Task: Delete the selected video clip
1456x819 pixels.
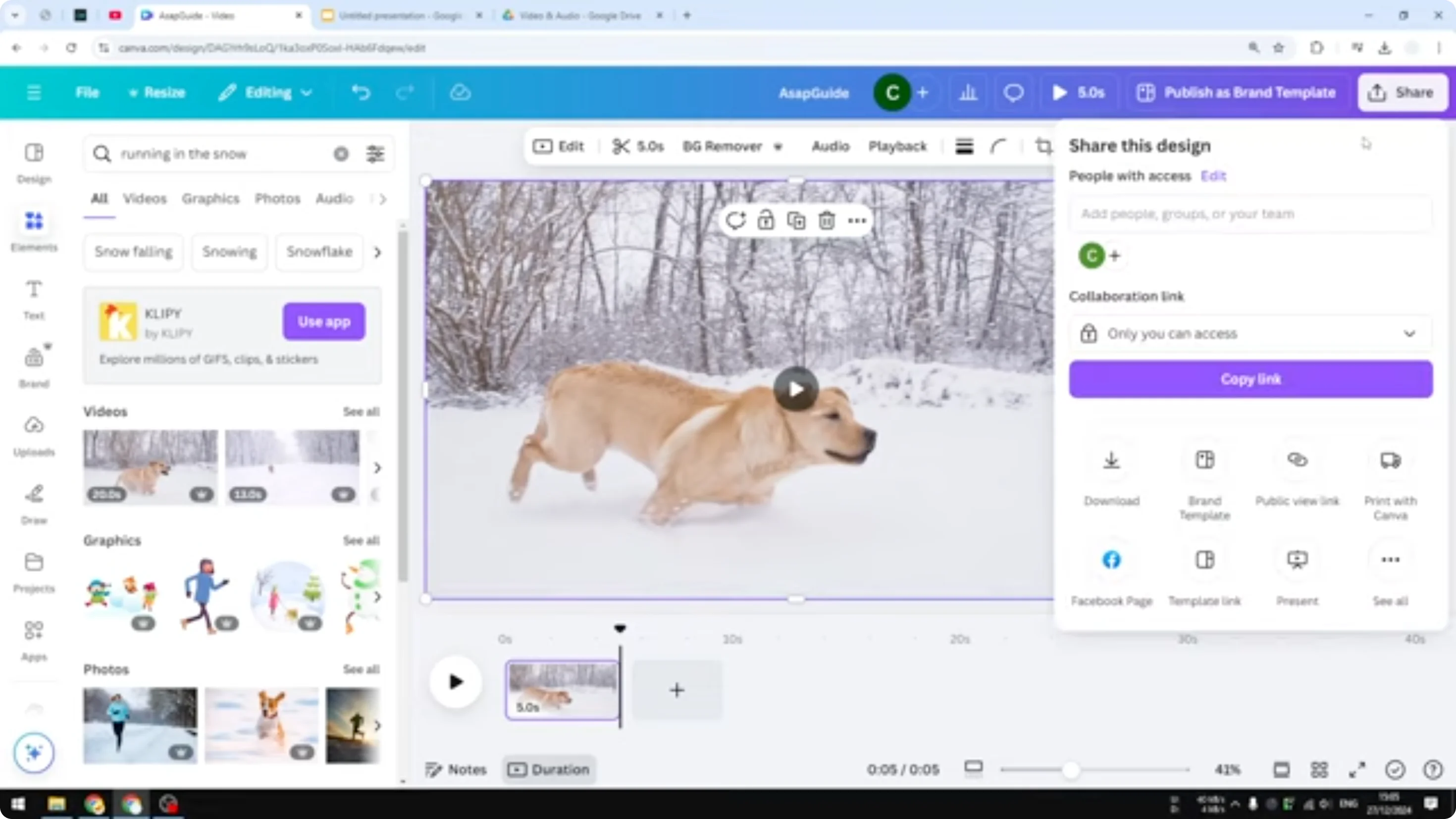Action: (x=827, y=220)
